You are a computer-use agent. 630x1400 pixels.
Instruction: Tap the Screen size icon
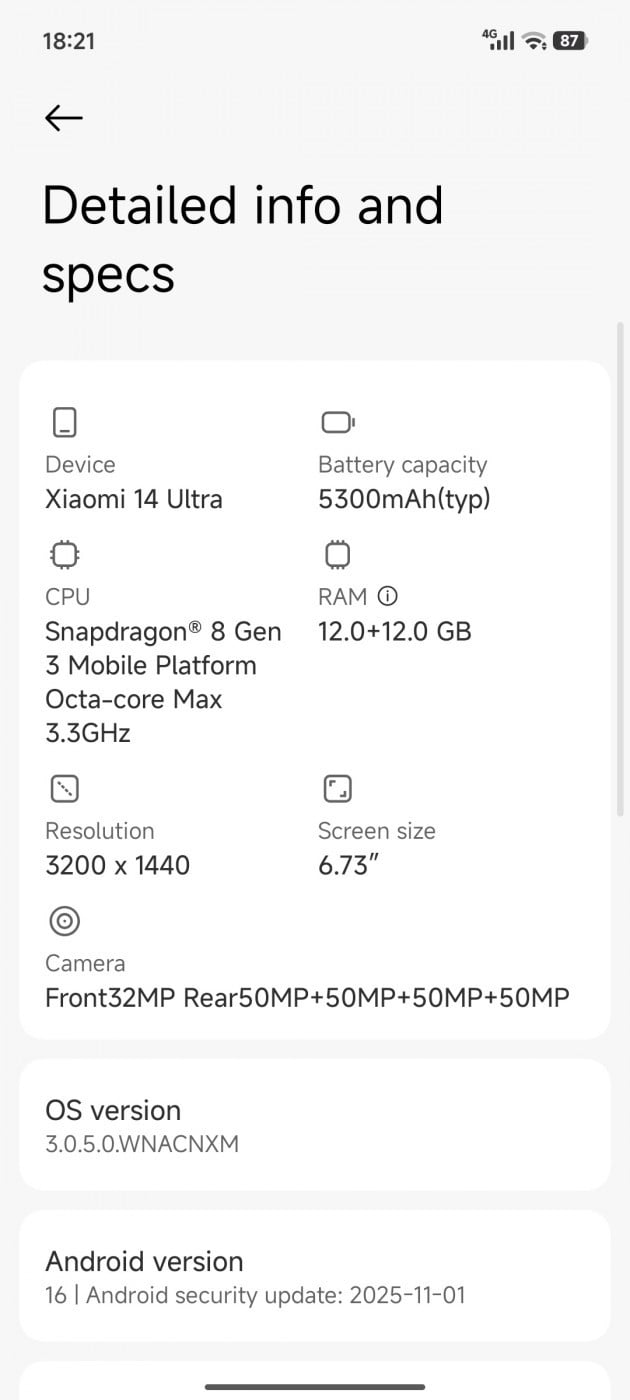(338, 789)
